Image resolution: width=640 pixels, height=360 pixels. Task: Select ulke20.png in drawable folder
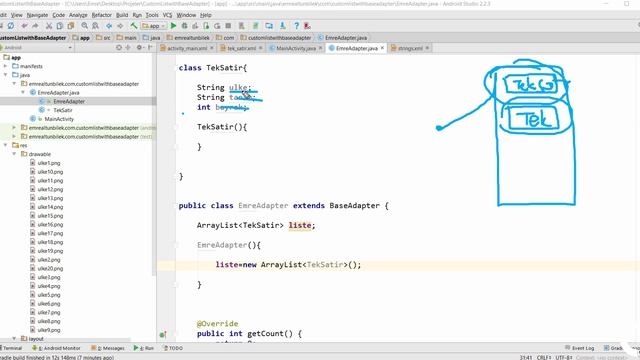[50, 269]
